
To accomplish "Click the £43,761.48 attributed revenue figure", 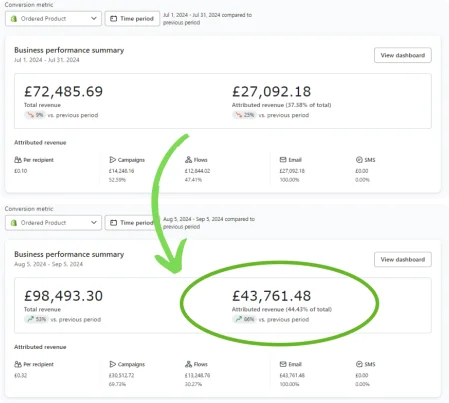I will pyautogui.click(x=271, y=296).
